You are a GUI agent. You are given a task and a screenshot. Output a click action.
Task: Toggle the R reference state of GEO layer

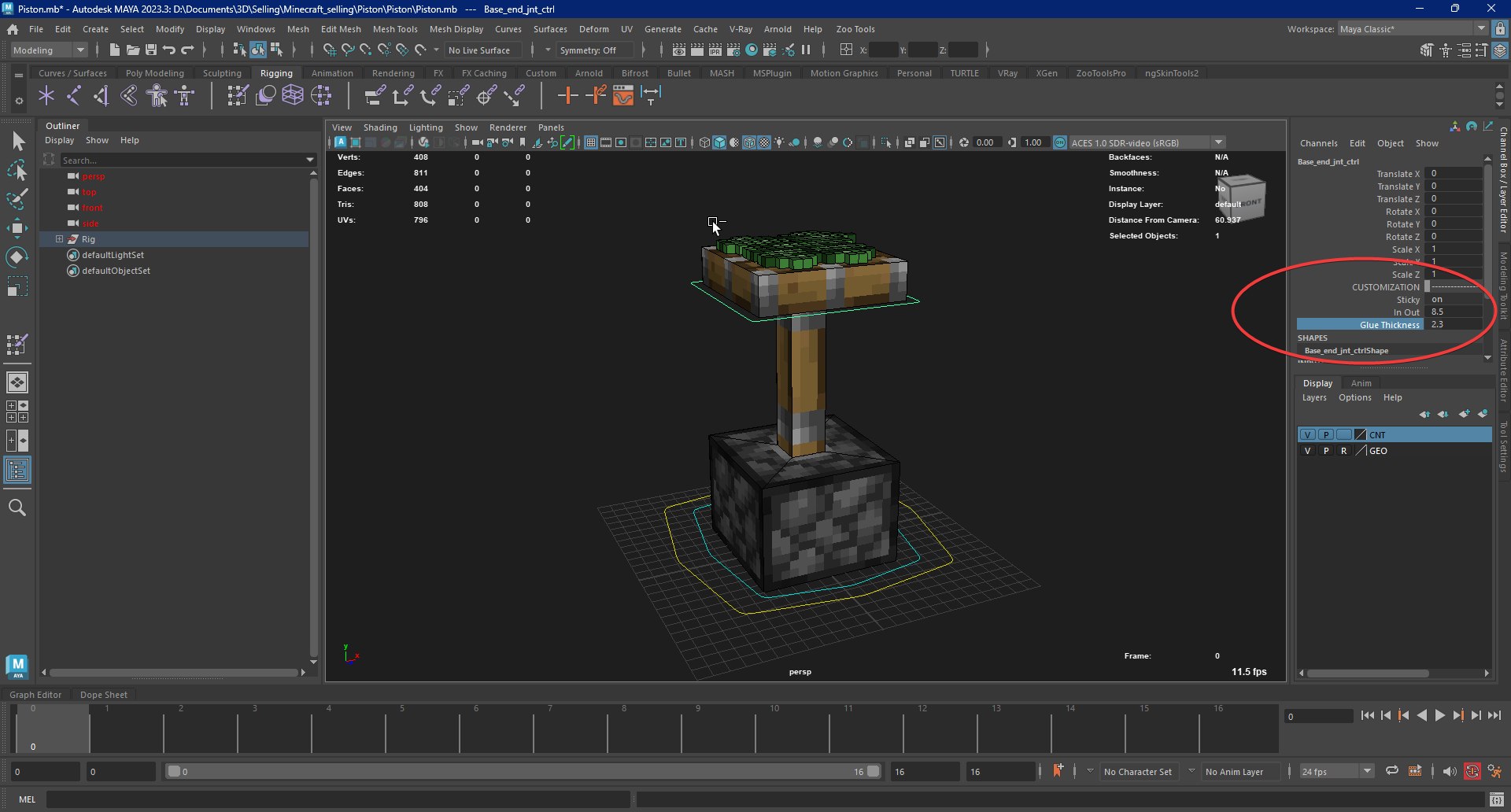click(1343, 451)
